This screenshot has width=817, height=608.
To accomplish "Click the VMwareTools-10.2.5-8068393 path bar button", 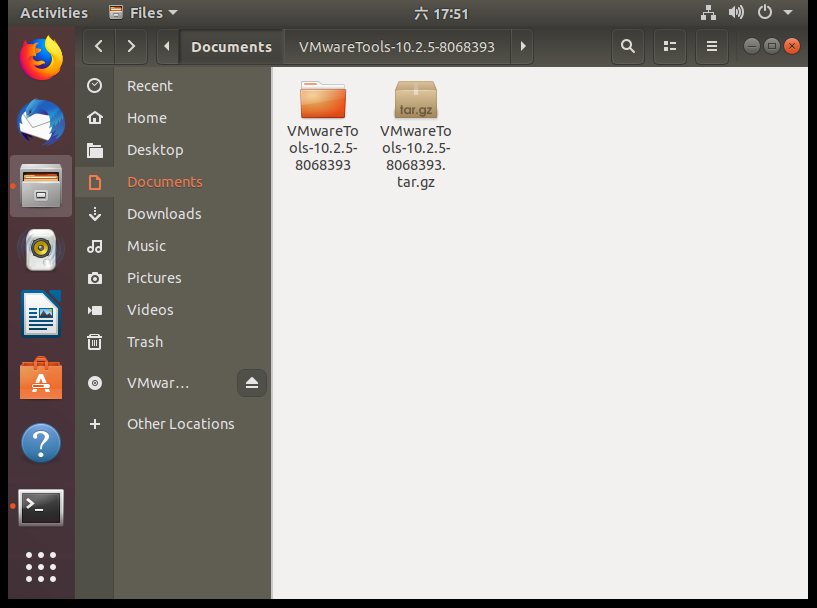I will pos(397,46).
